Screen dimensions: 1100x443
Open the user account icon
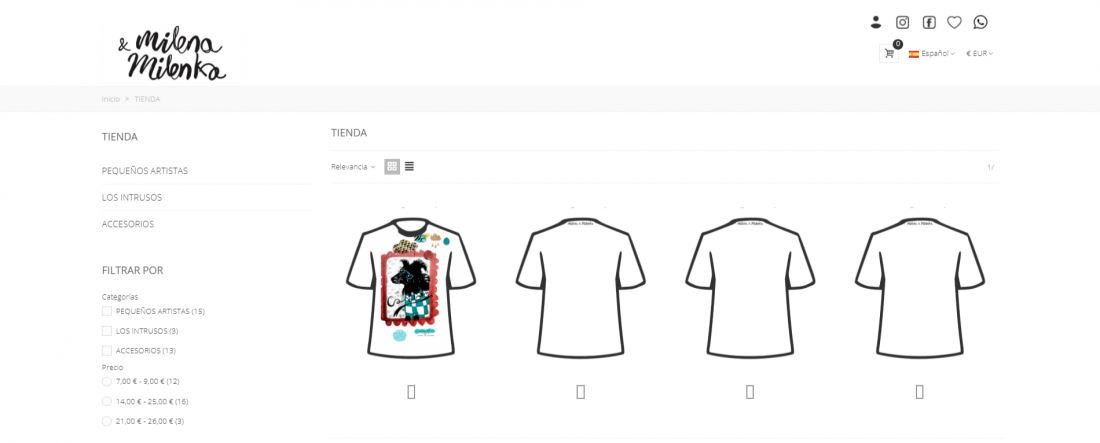[x=876, y=22]
